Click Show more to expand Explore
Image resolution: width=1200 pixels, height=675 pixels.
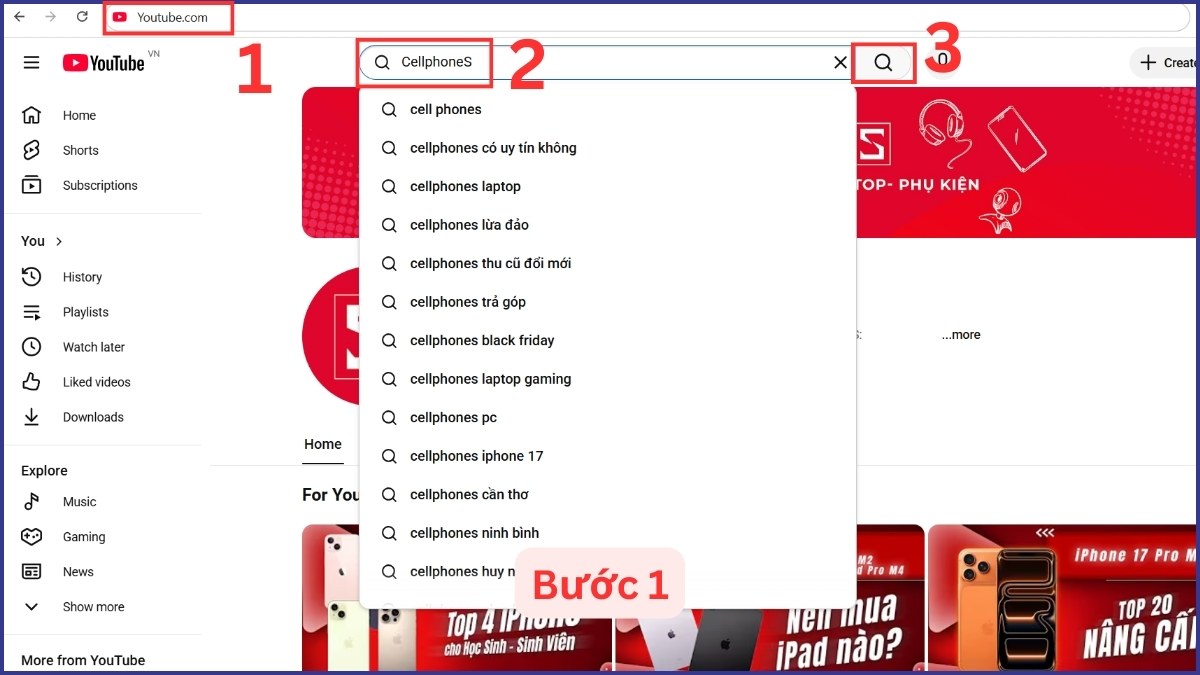click(x=91, y=607)
